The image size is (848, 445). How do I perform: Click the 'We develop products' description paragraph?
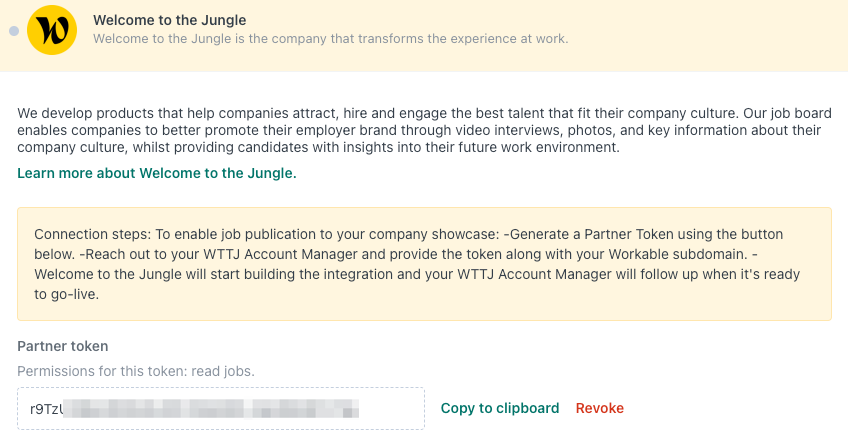click(x=424, y=130)
